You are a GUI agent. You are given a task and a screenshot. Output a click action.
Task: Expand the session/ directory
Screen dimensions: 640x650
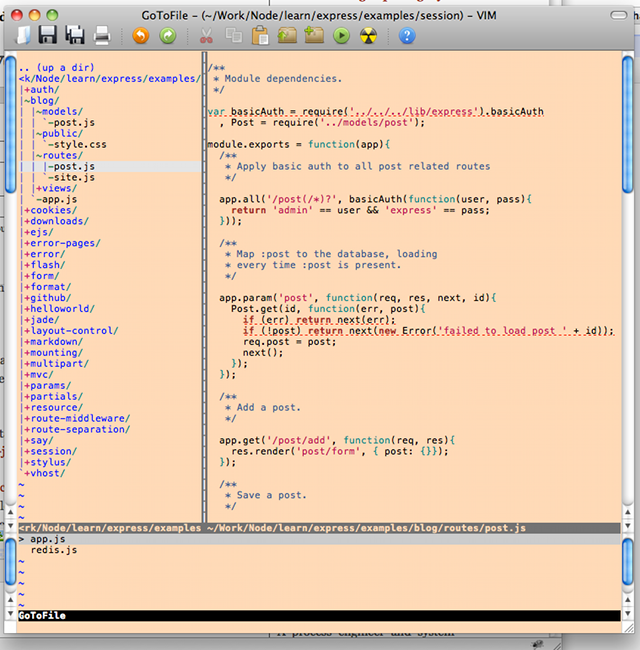click(x=49, y=451)
